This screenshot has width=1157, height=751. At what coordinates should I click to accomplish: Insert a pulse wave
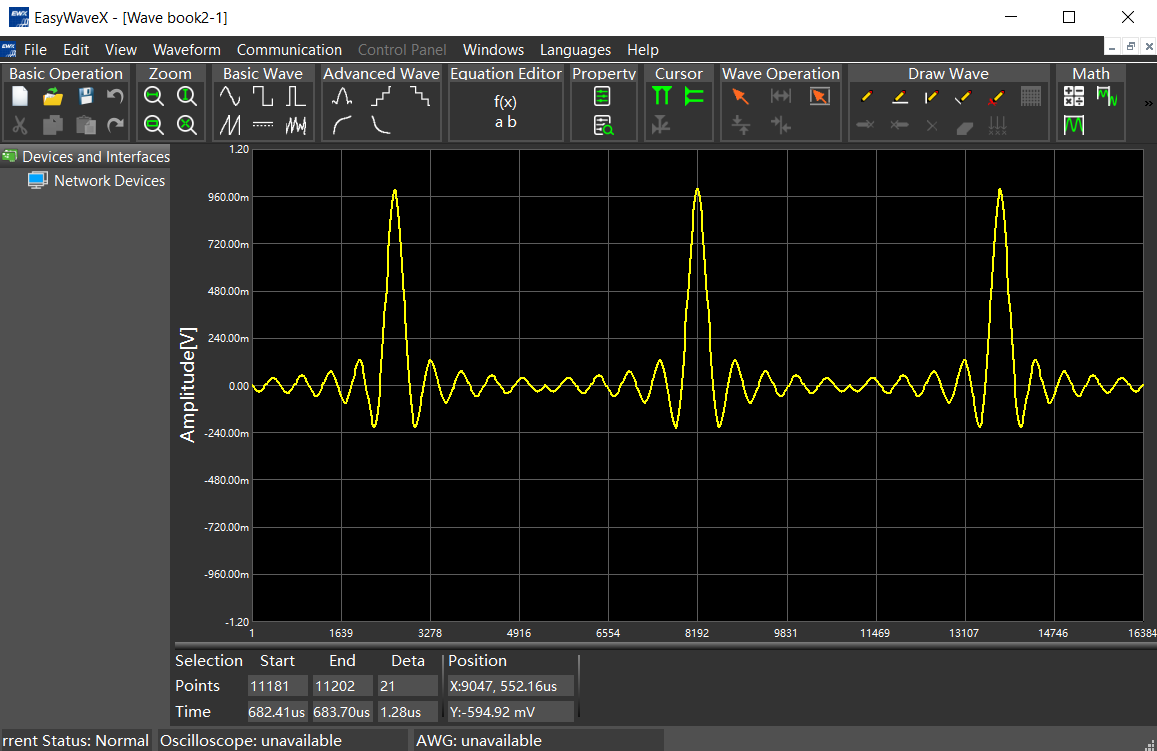[295, 97]
